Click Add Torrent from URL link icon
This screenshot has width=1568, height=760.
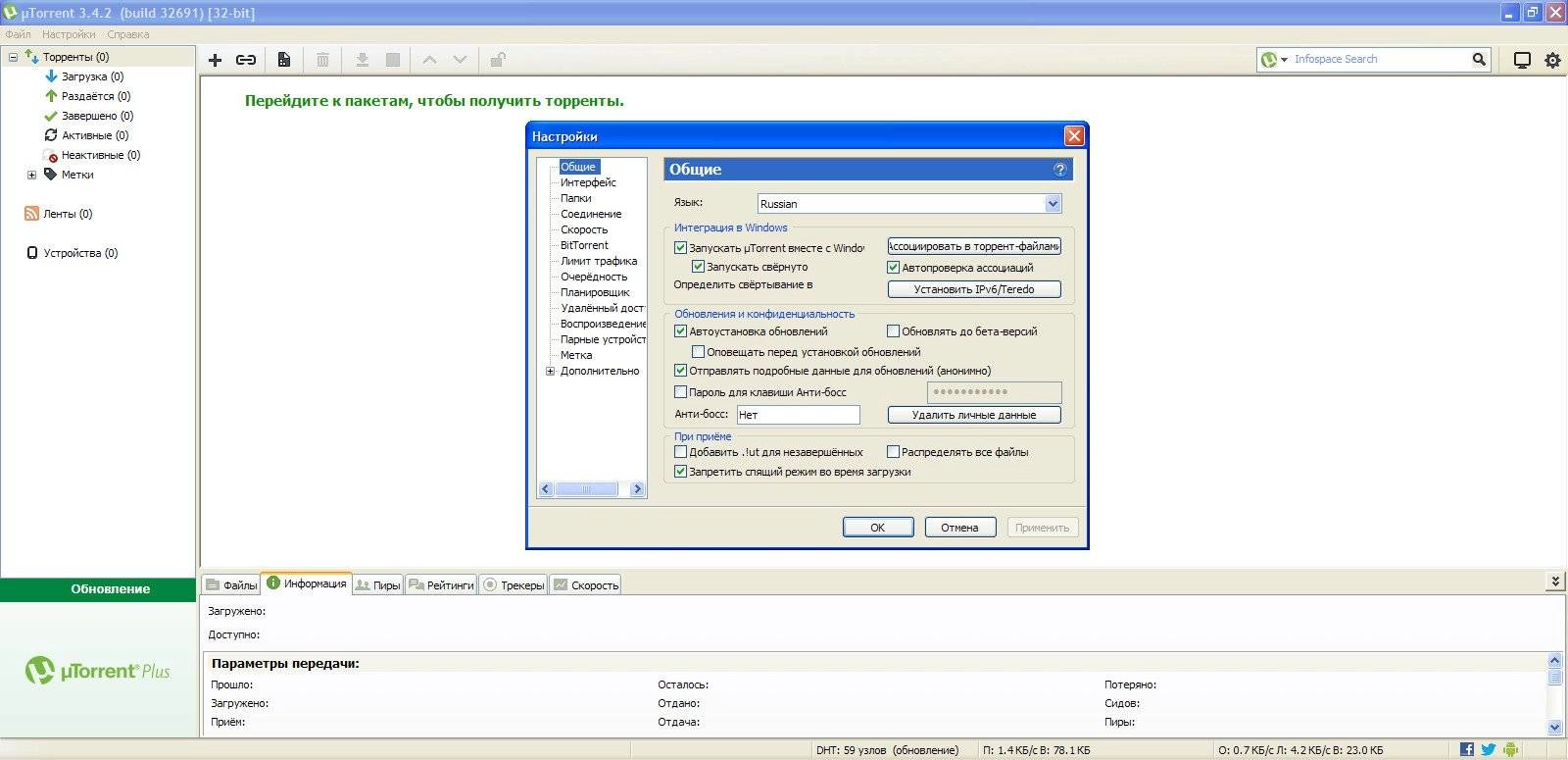(246, 60)
